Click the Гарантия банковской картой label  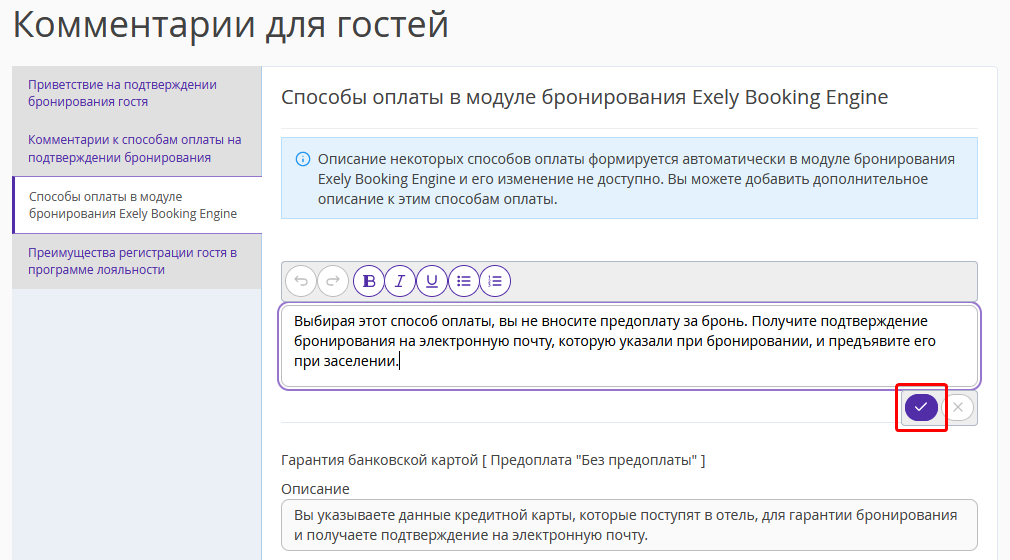click(x=493, y=460)
